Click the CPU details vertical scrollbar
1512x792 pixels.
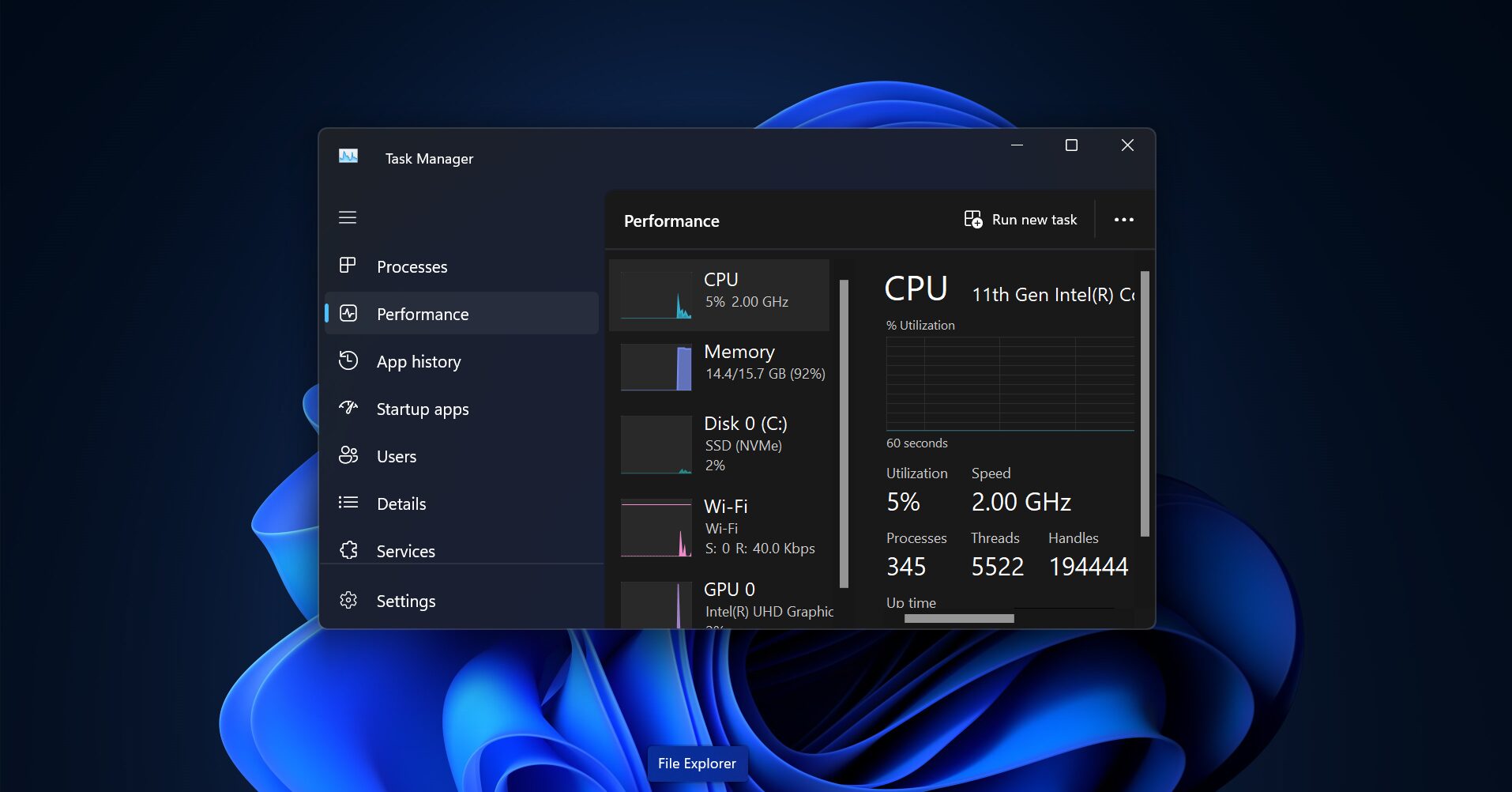[x=1145, y=404]
